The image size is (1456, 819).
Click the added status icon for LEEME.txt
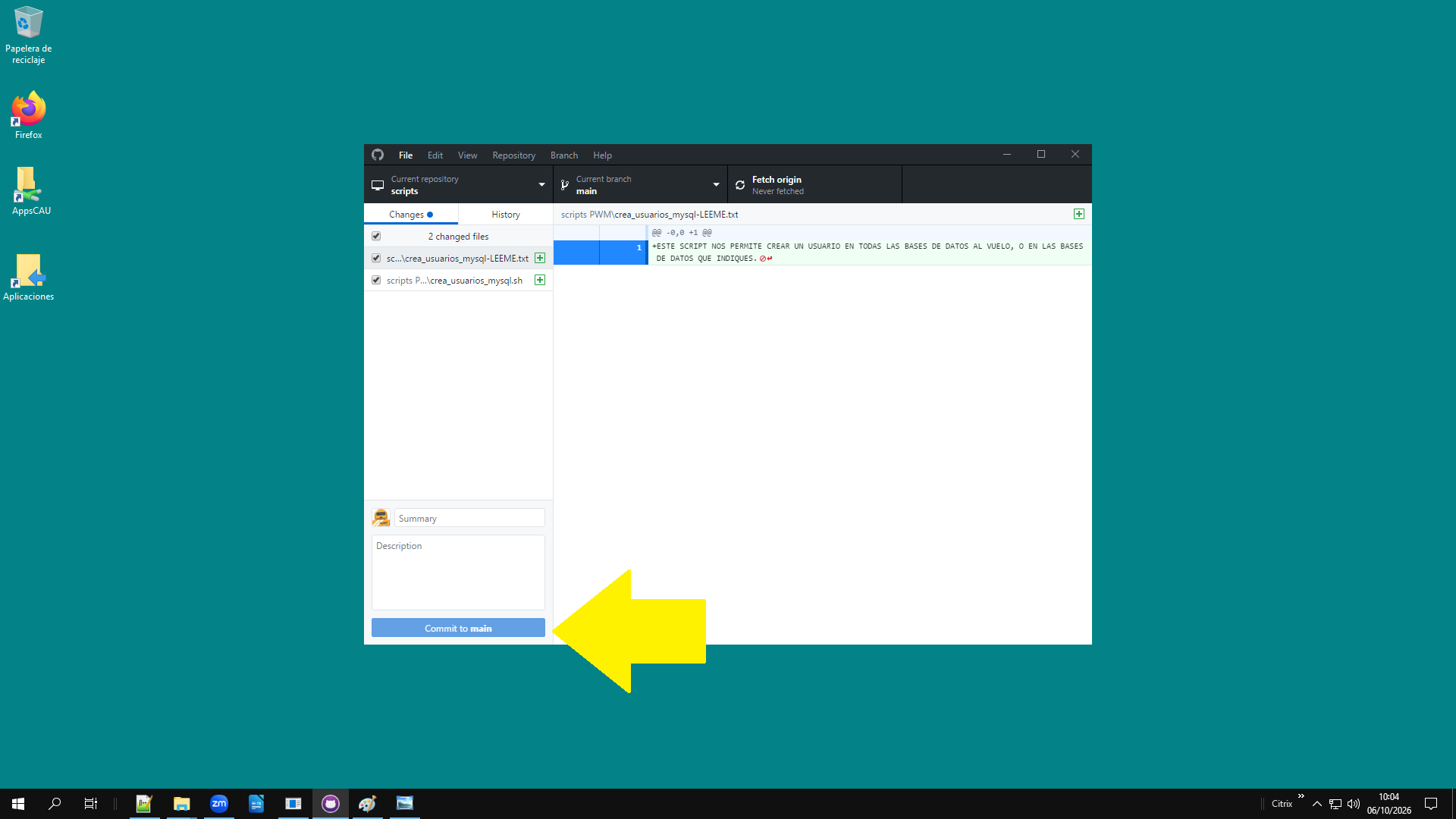coord(540,259)
